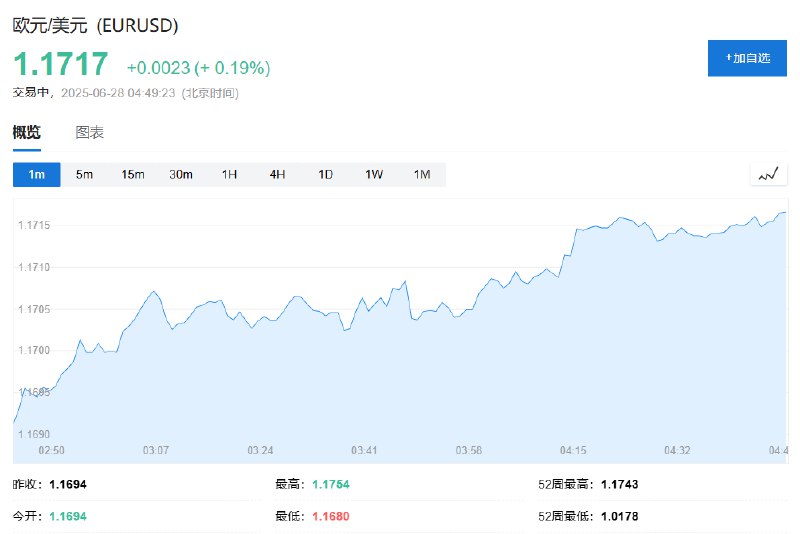Click the chart type line icon
This screenshot has height=534, width=800.
point(768,174)
